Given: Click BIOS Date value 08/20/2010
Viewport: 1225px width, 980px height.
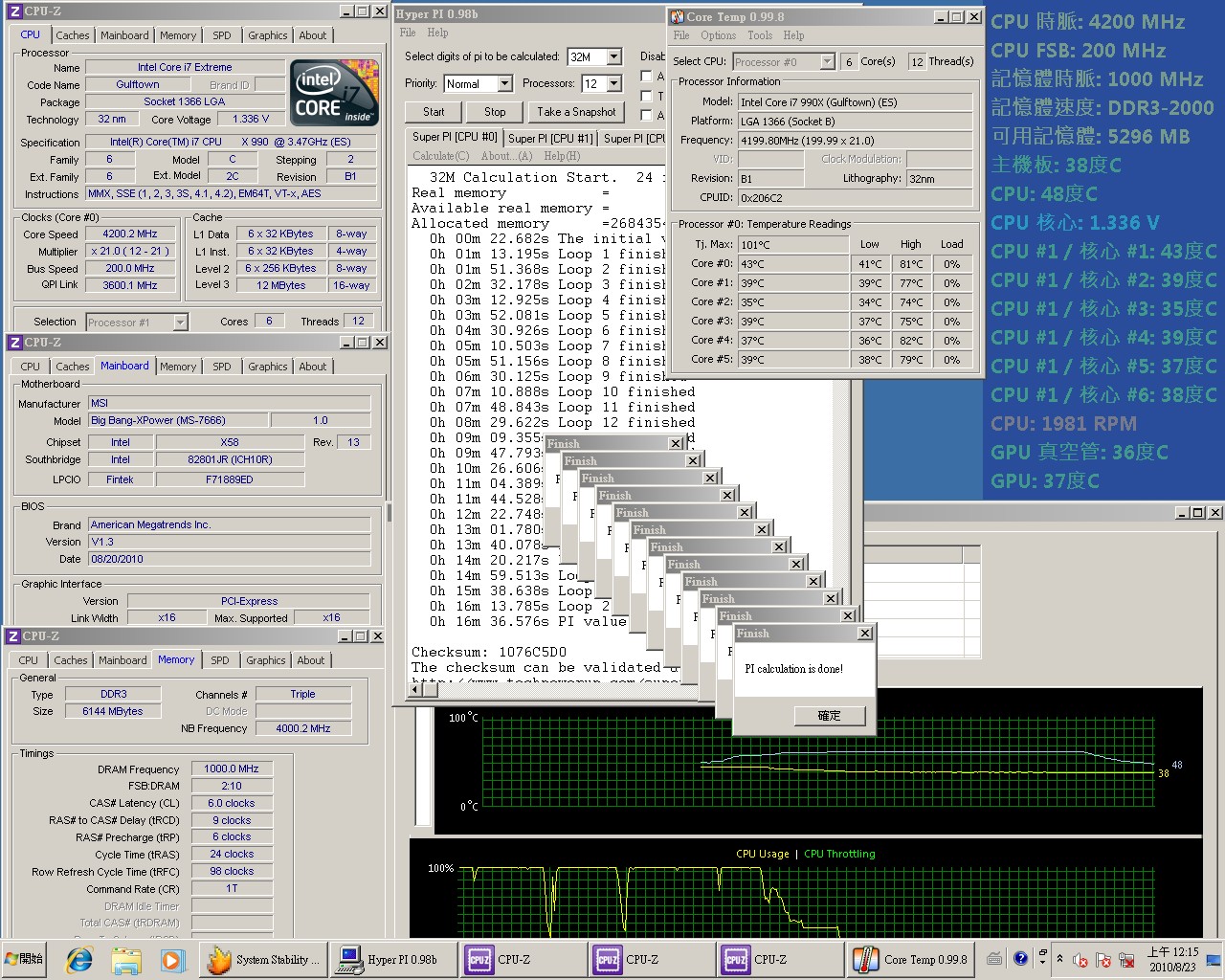Looking at the screenshot, I should click(230, 559).
